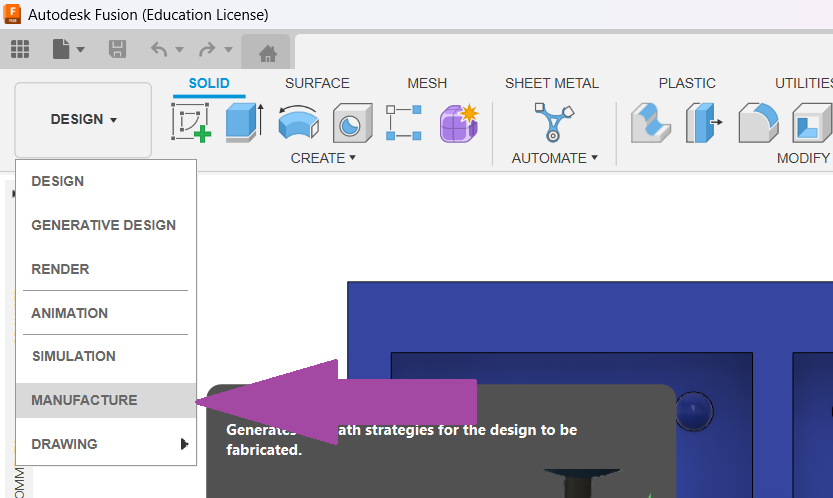Expand the CREATE dropdown menu
This screenshot has width=833, height=498.
tap(323, 158)
